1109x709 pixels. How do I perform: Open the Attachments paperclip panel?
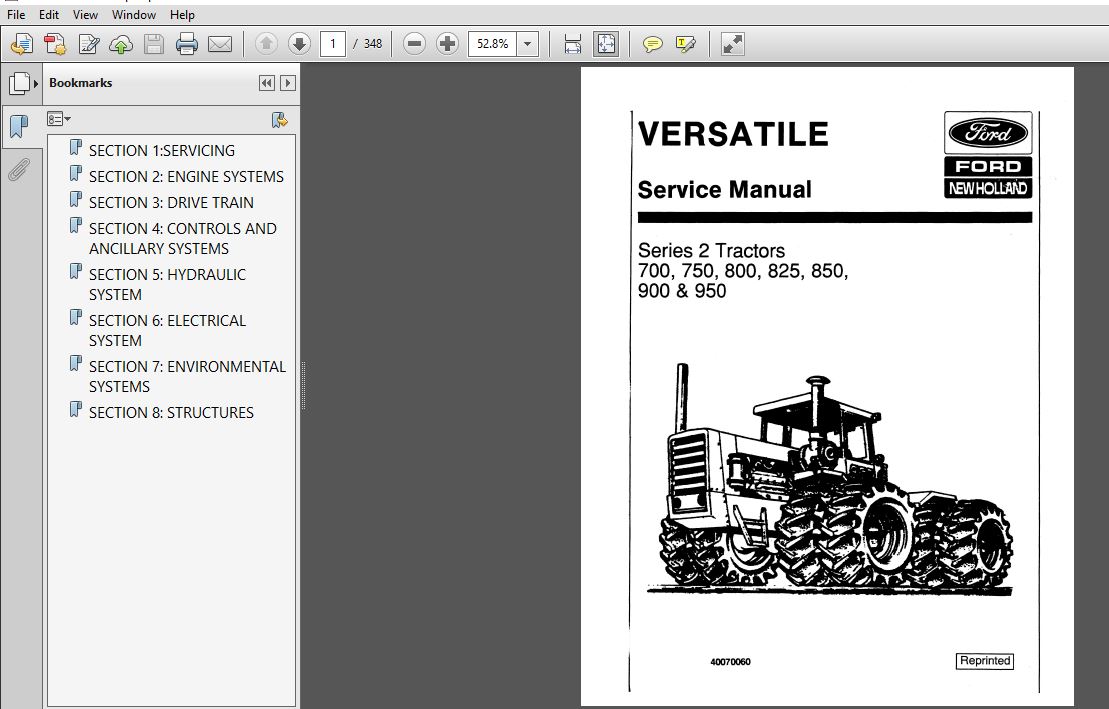click(x=19, y=170)
